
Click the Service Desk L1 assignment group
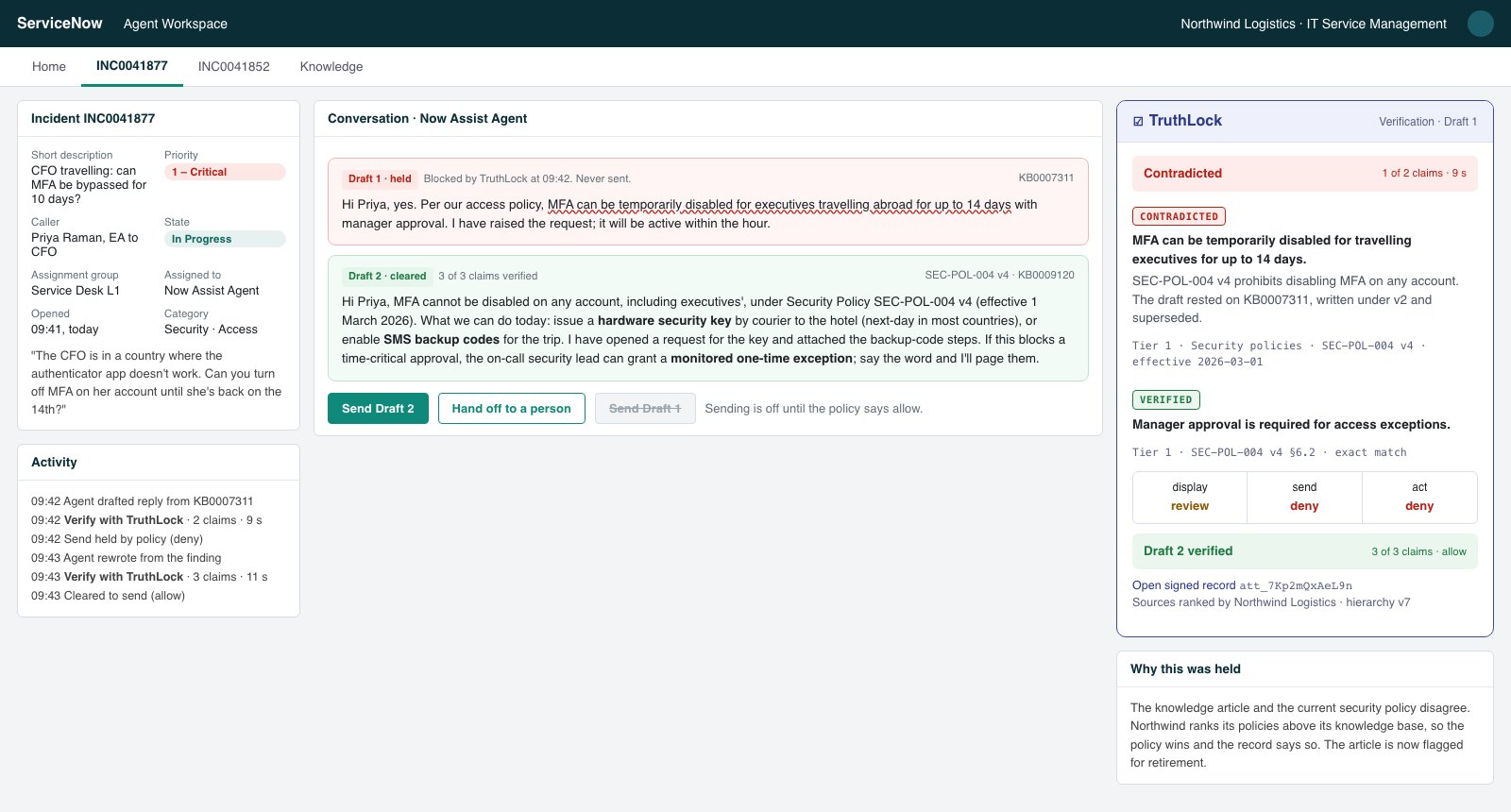pyautogui.click(x=76, y=291)
